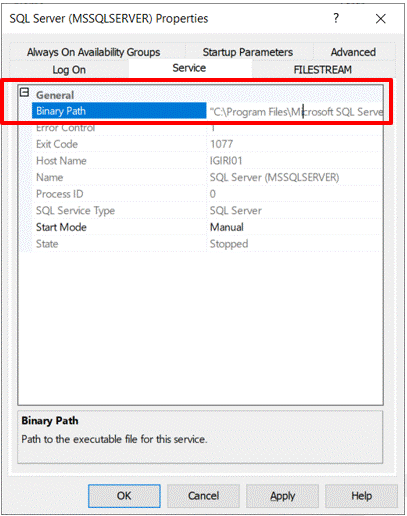Click the question mark help icon

pos(336,18)
